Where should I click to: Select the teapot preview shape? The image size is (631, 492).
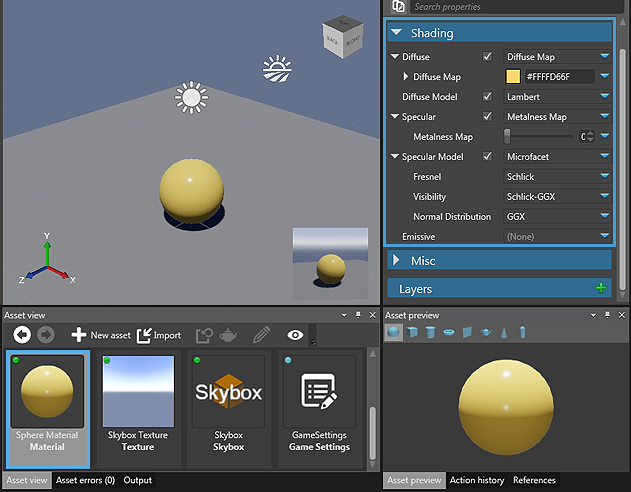(485, 332)
